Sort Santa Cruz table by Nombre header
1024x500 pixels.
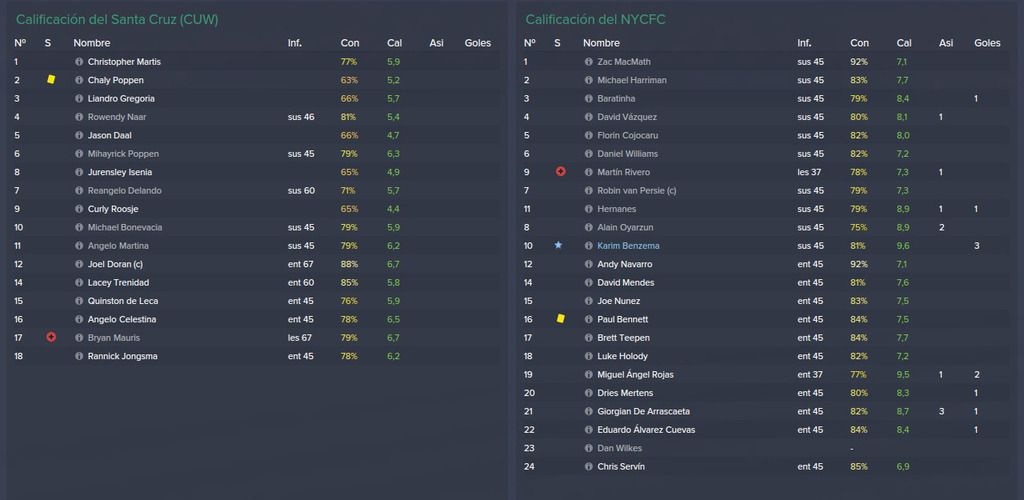91,43
